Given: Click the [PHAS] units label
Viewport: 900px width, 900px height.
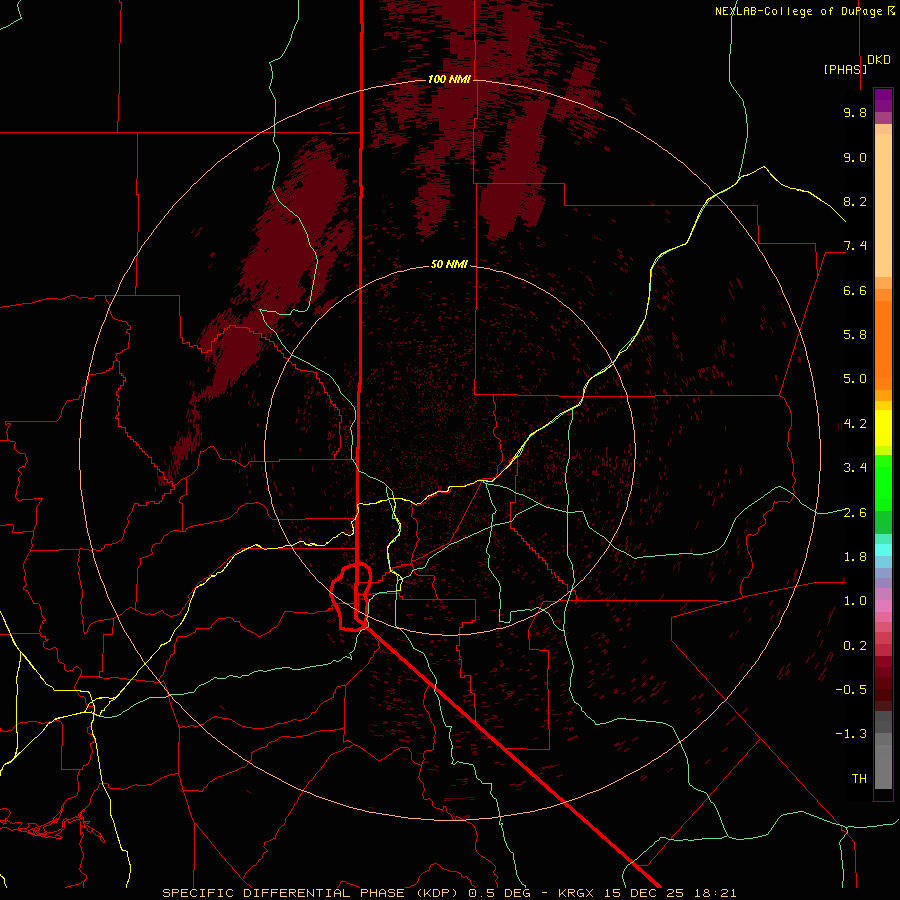Looking at the screenshot, I should click(845, 69).
